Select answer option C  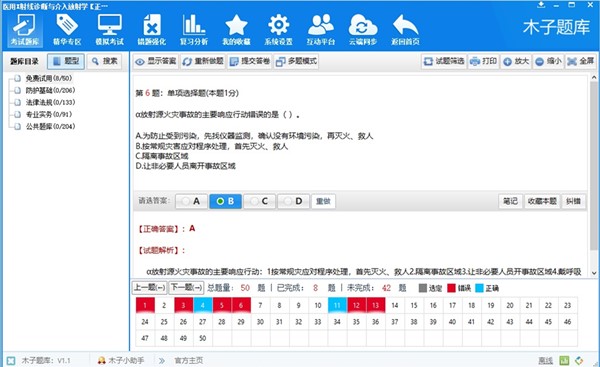(x=259, y=201)
